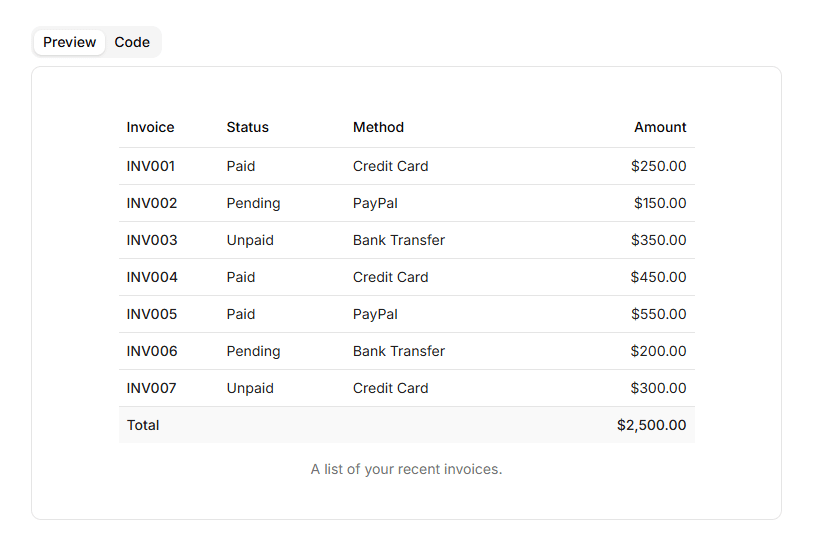Click the Total footer label
Screen dimensions: 813x550
click(x=143, y=425)
